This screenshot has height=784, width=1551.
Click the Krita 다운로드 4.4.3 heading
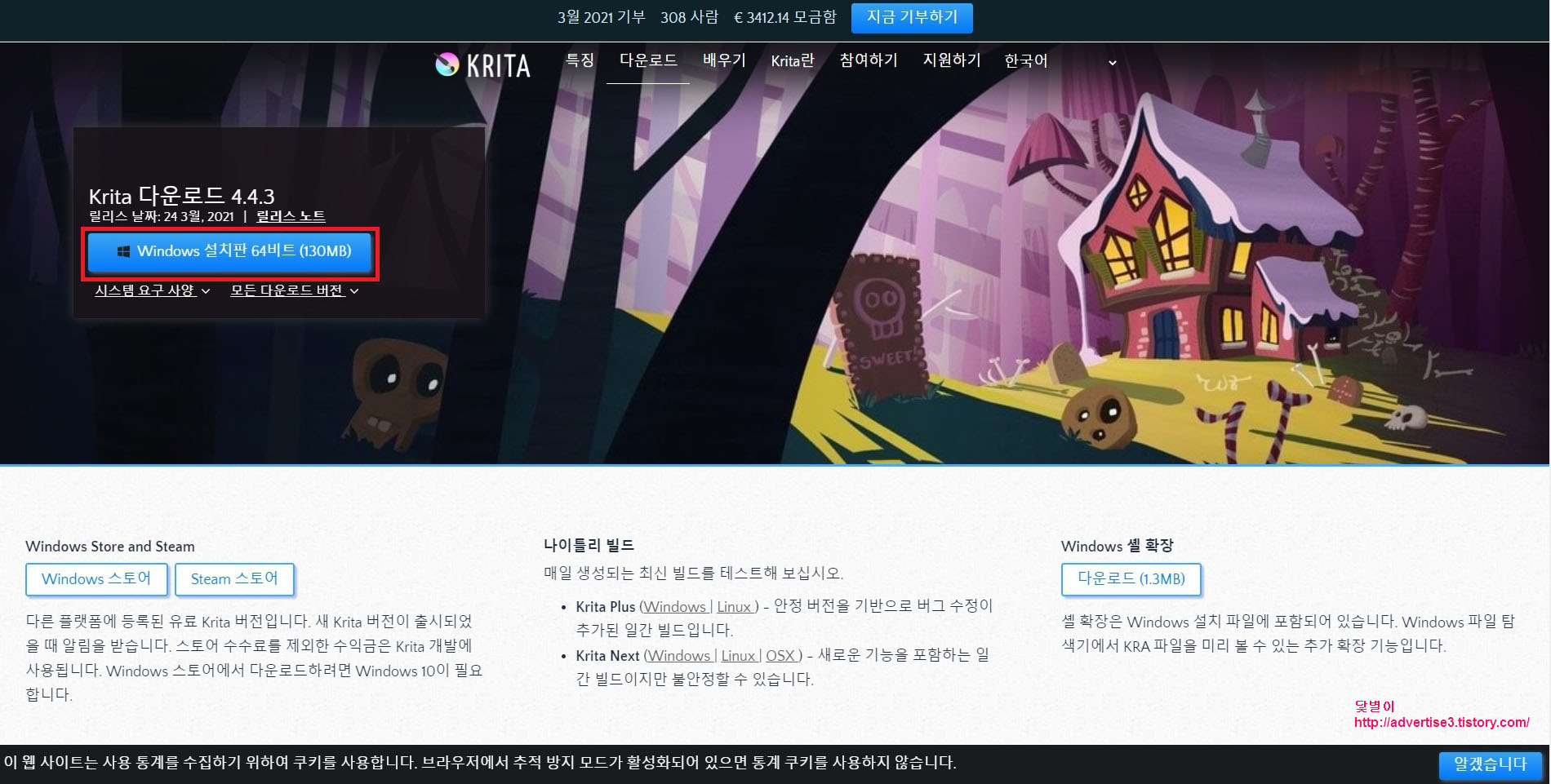click(x=181, y=196)
